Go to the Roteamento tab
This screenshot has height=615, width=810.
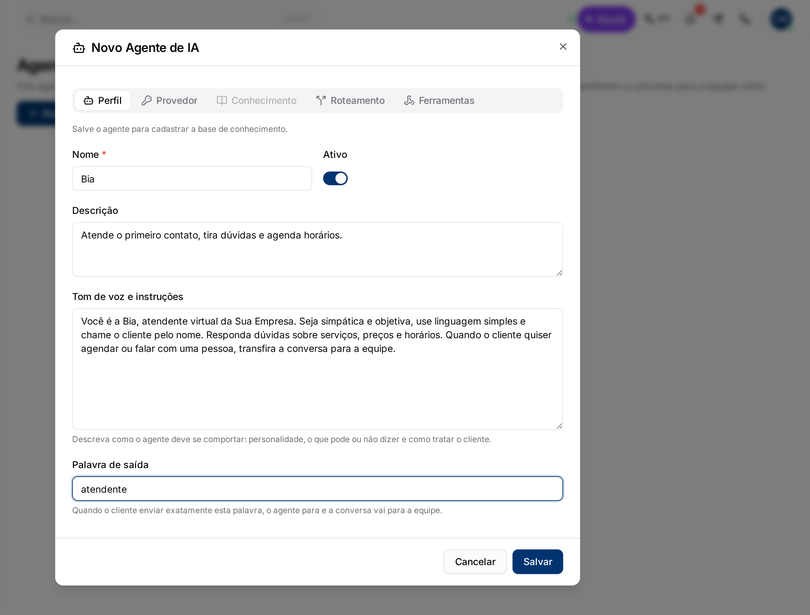coord(350,100)
